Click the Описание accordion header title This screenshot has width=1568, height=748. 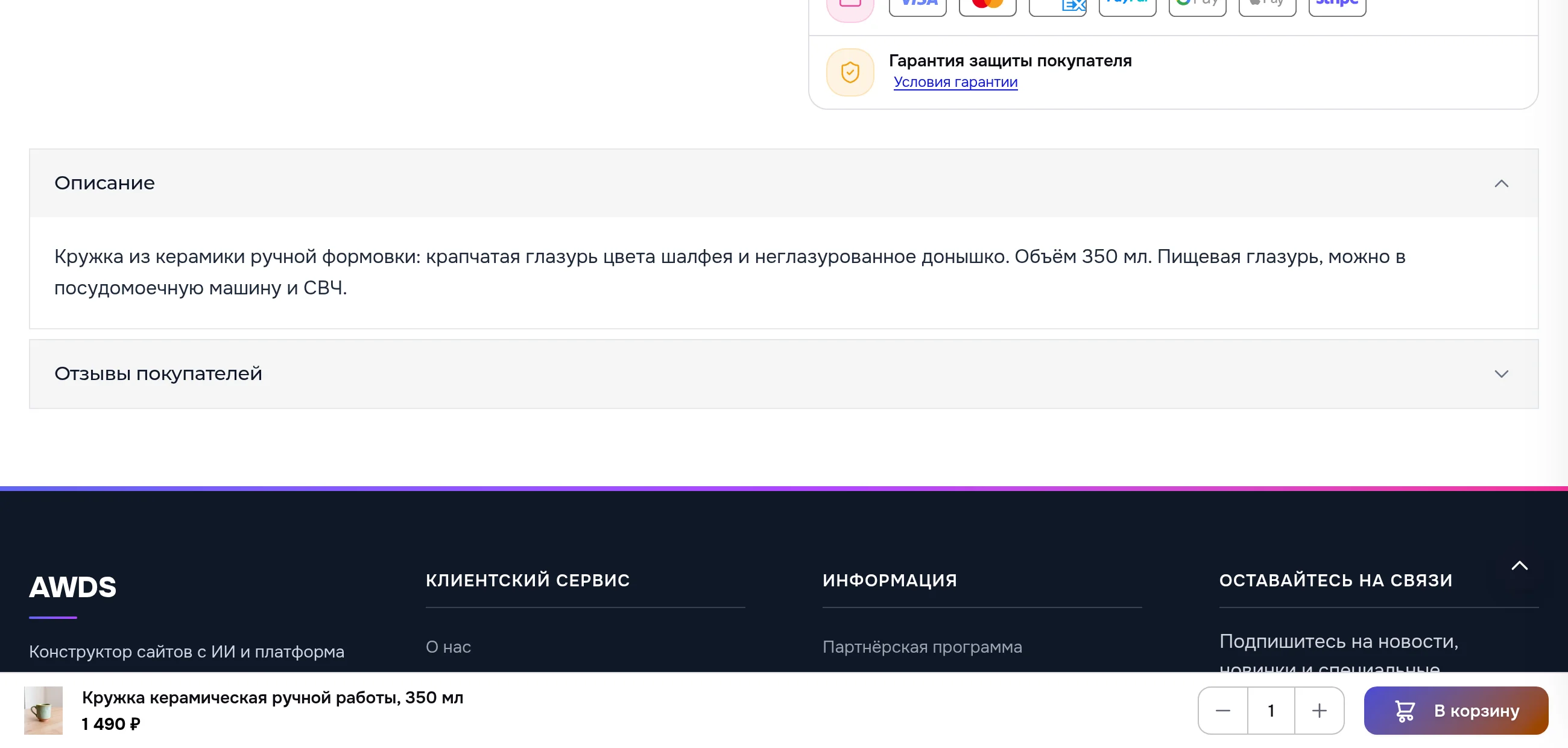click(x=105, y=183)
